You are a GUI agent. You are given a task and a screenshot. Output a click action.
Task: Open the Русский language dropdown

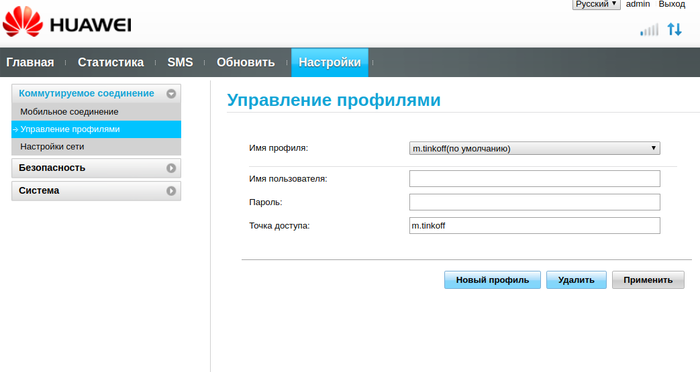[x=596, y=4]
